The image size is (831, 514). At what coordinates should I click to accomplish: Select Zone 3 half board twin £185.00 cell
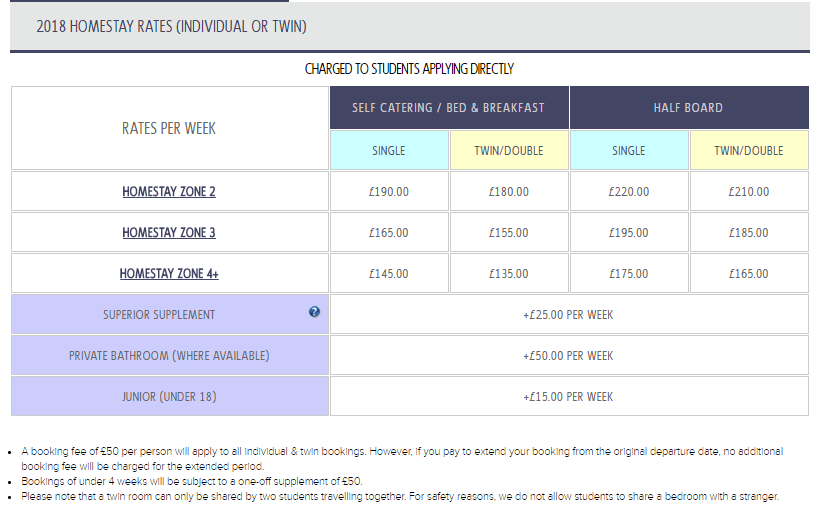[749, 233]
